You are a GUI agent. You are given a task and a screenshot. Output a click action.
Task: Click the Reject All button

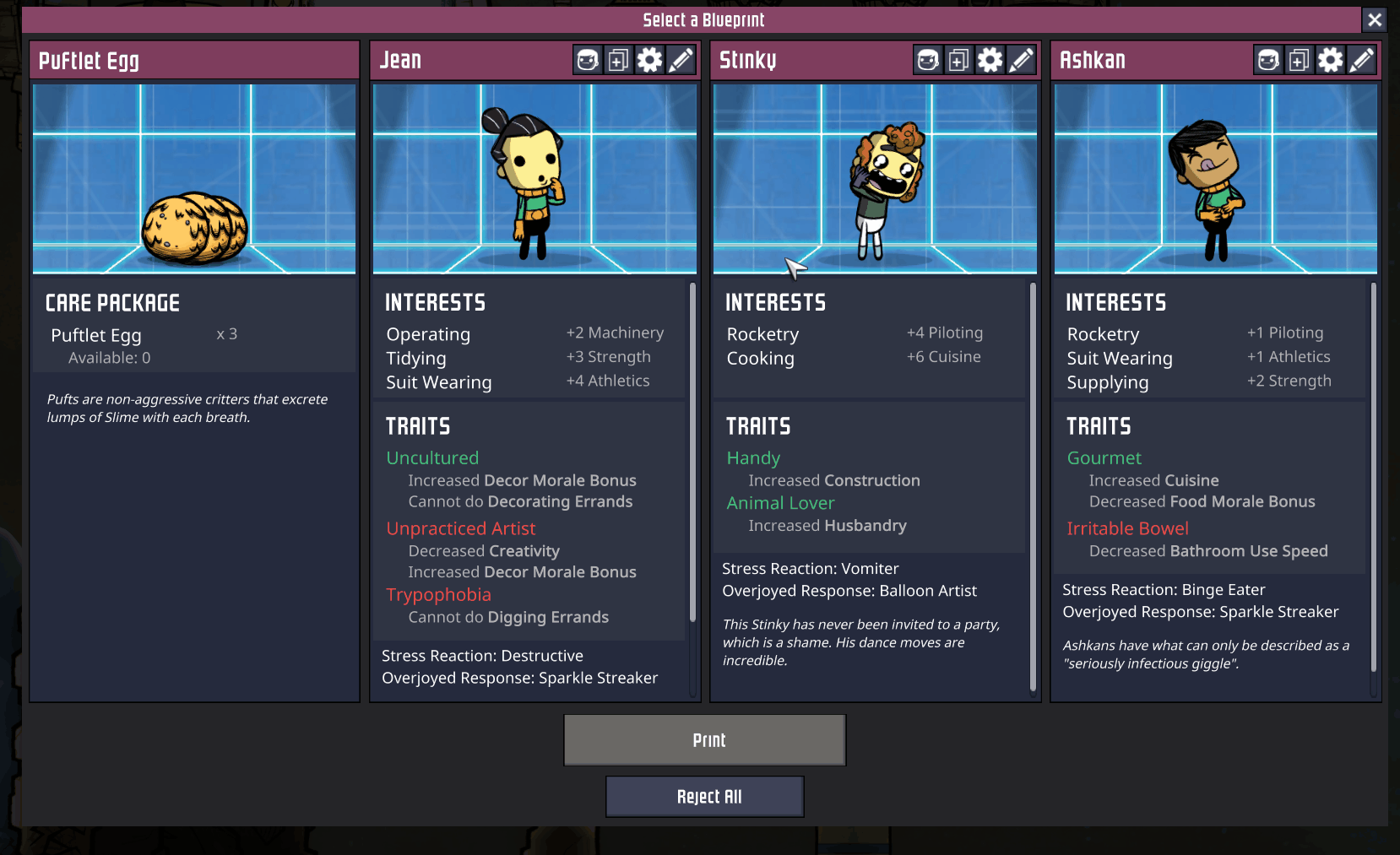coord(705,797)
